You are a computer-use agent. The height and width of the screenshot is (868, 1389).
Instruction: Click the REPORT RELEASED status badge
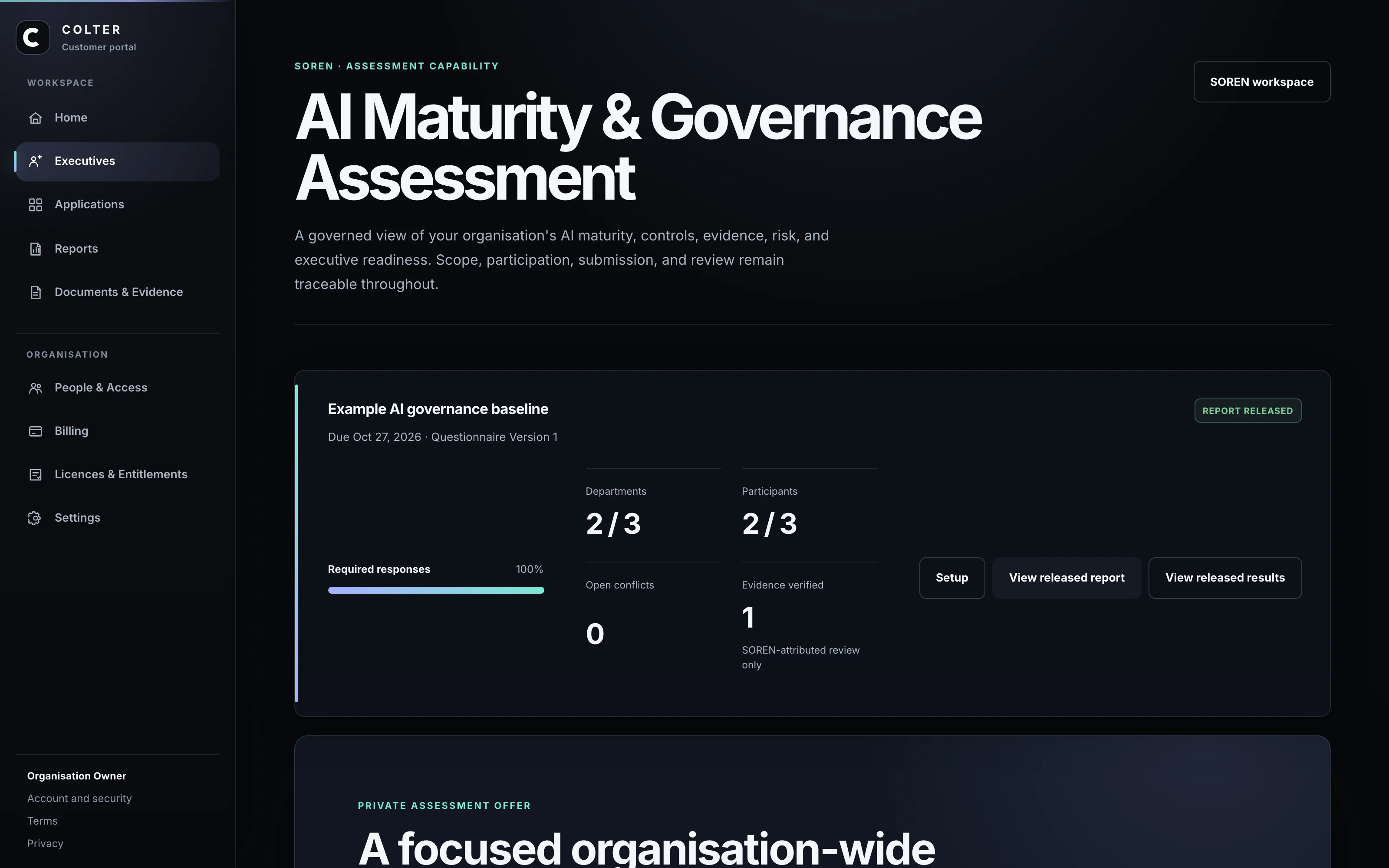(x=1248, y=411)
